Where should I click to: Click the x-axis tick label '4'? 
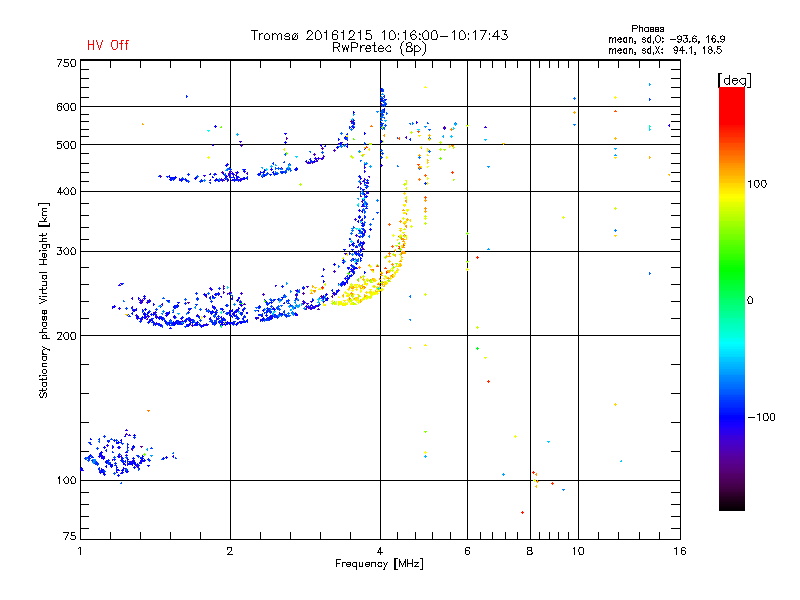pyautogui.click(x=380, y=551)
